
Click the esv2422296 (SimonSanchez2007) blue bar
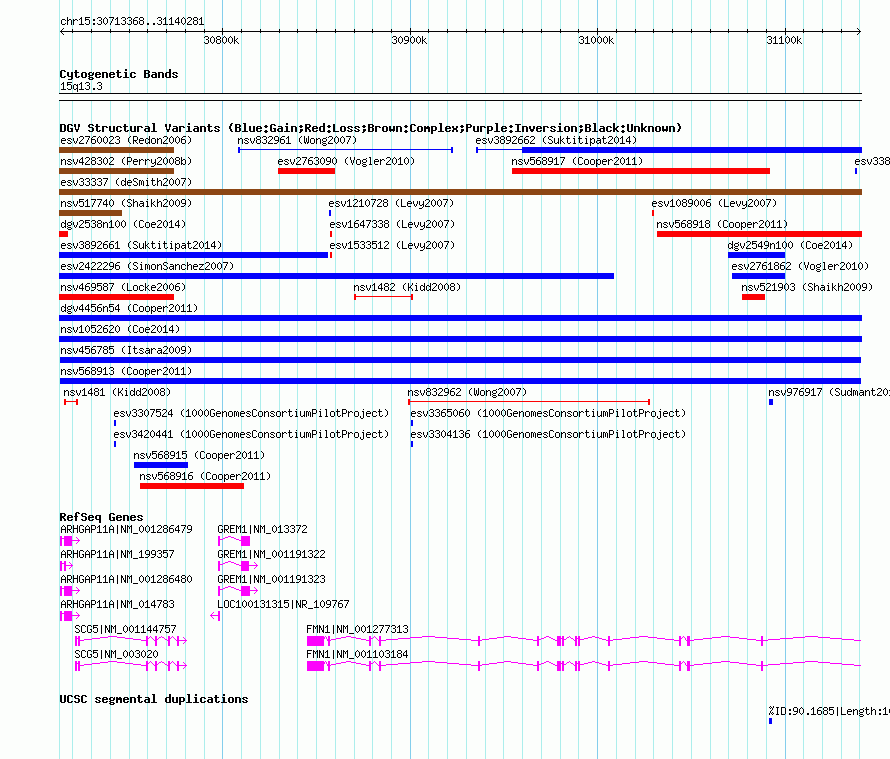337,276
